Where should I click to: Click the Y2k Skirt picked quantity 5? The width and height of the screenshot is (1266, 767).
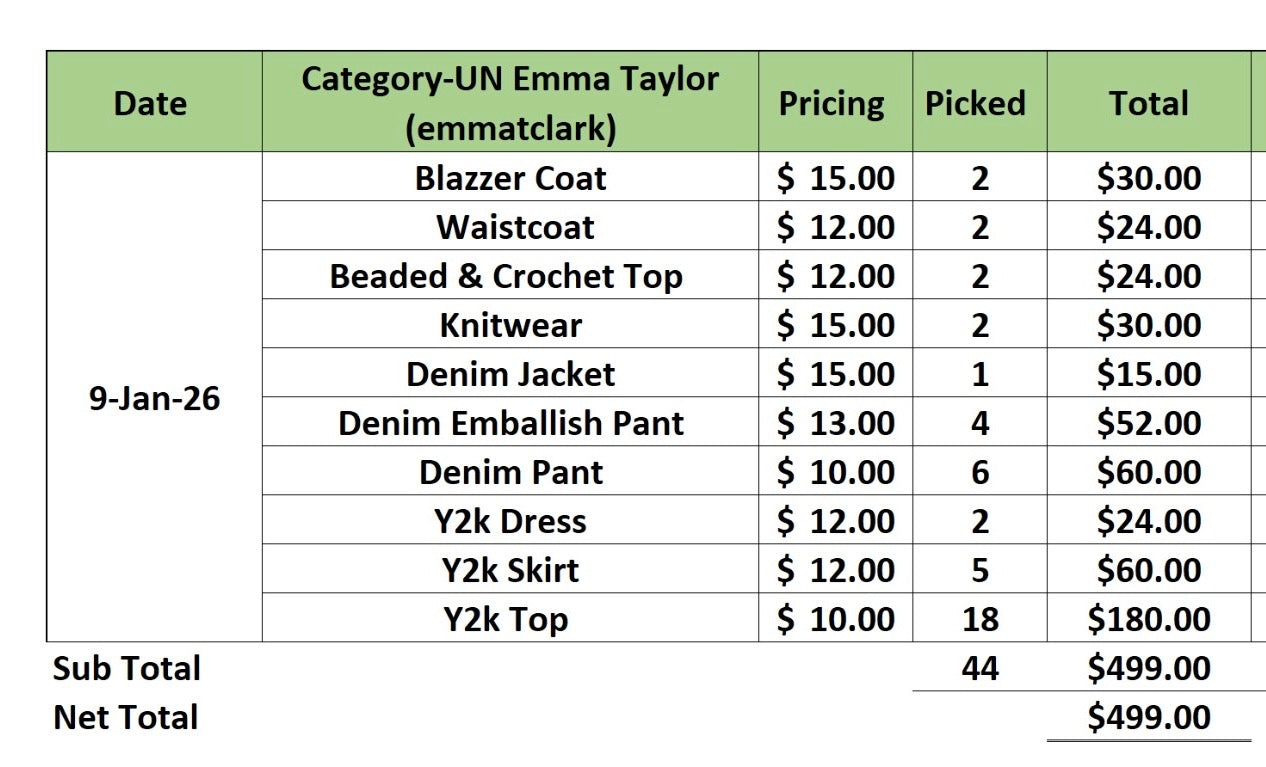pyautogui.click(x=979, y=569)
